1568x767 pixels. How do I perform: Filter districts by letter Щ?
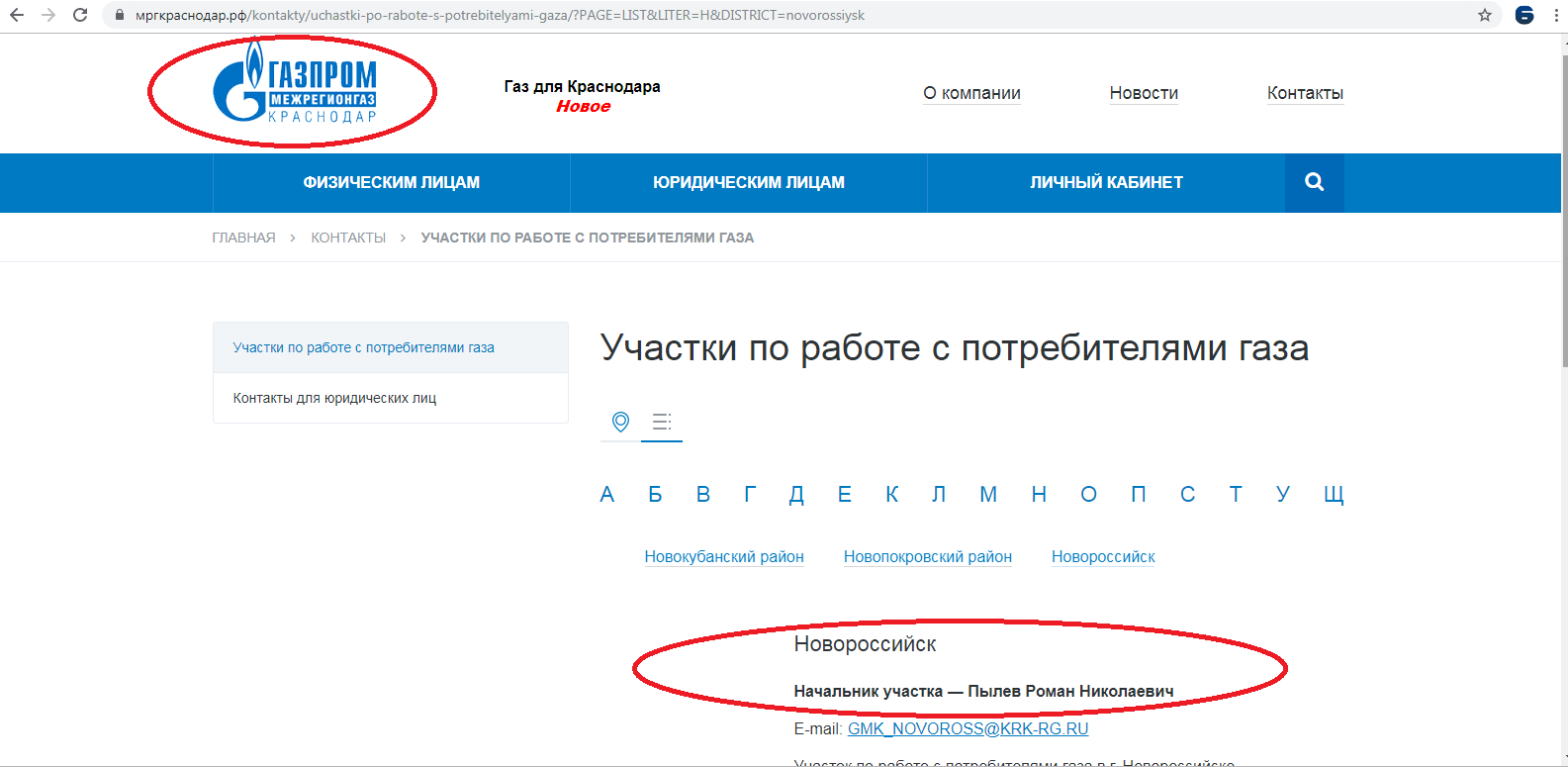[x=1334, y=495]
